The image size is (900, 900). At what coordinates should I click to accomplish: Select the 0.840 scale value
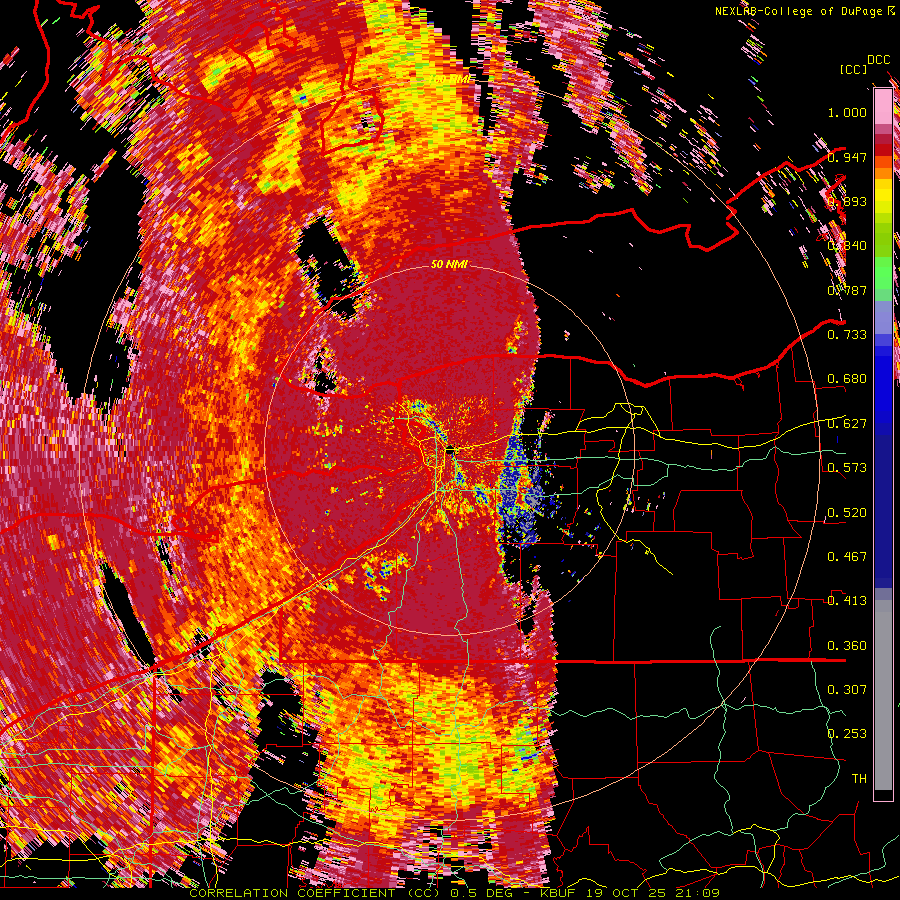[x=847, y=246]
